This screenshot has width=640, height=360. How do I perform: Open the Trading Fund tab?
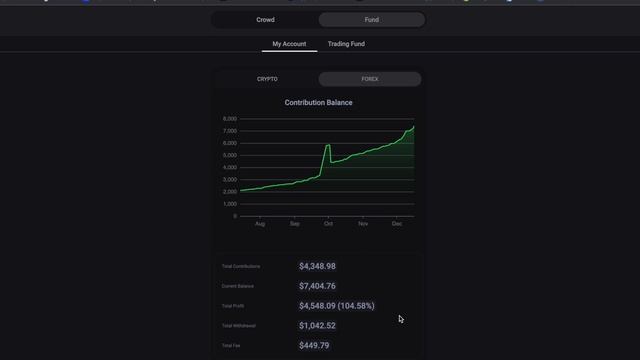tap(346, 44)
